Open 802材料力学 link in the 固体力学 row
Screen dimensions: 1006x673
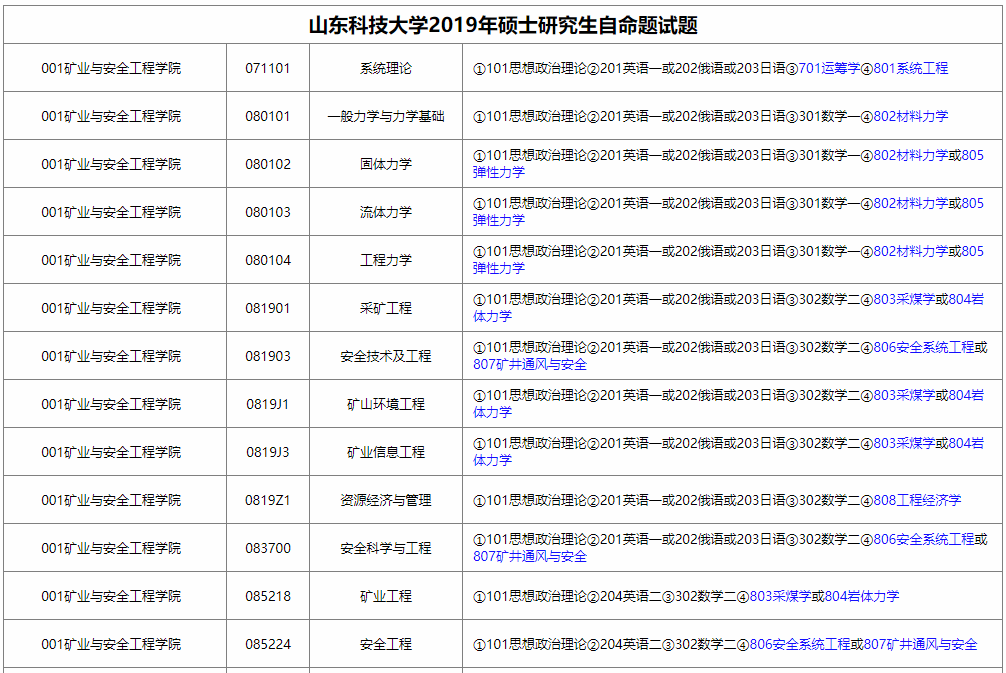[x=910, y=155]
